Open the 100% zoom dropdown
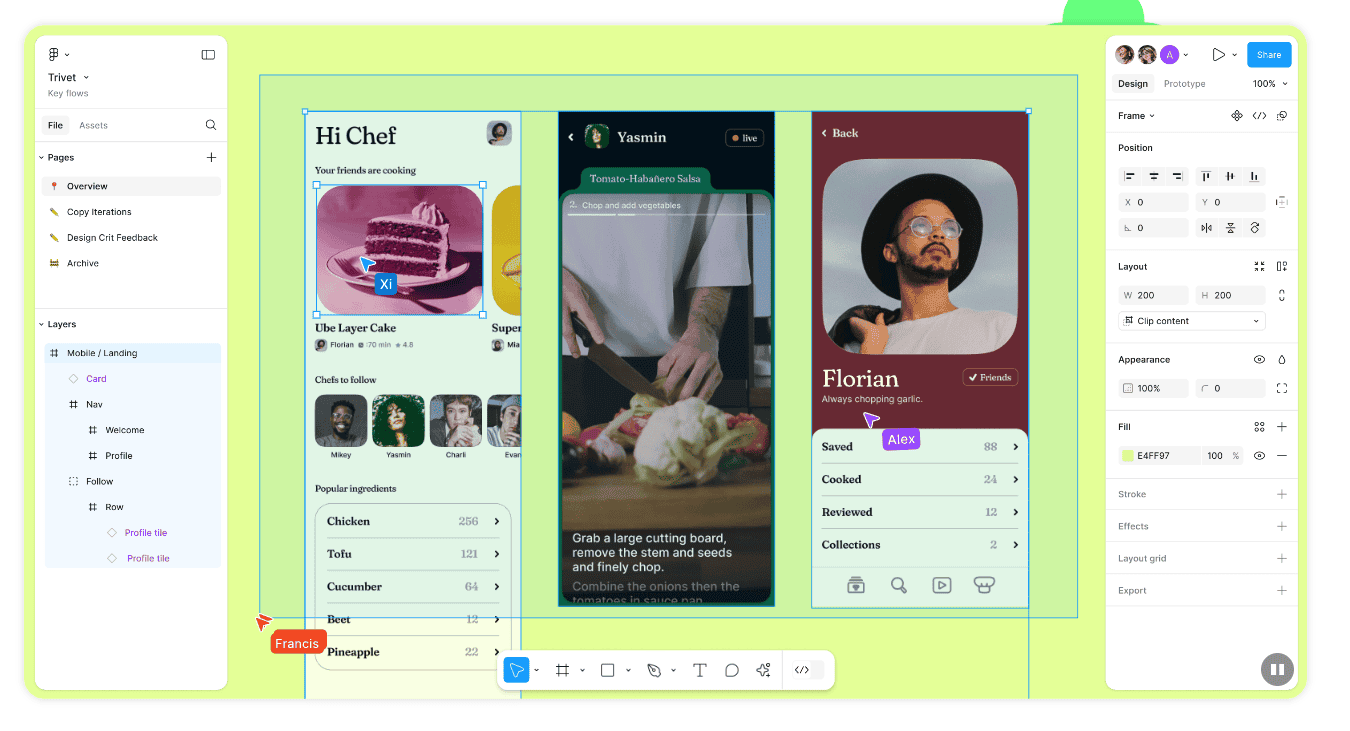 tap(1270, 84)
